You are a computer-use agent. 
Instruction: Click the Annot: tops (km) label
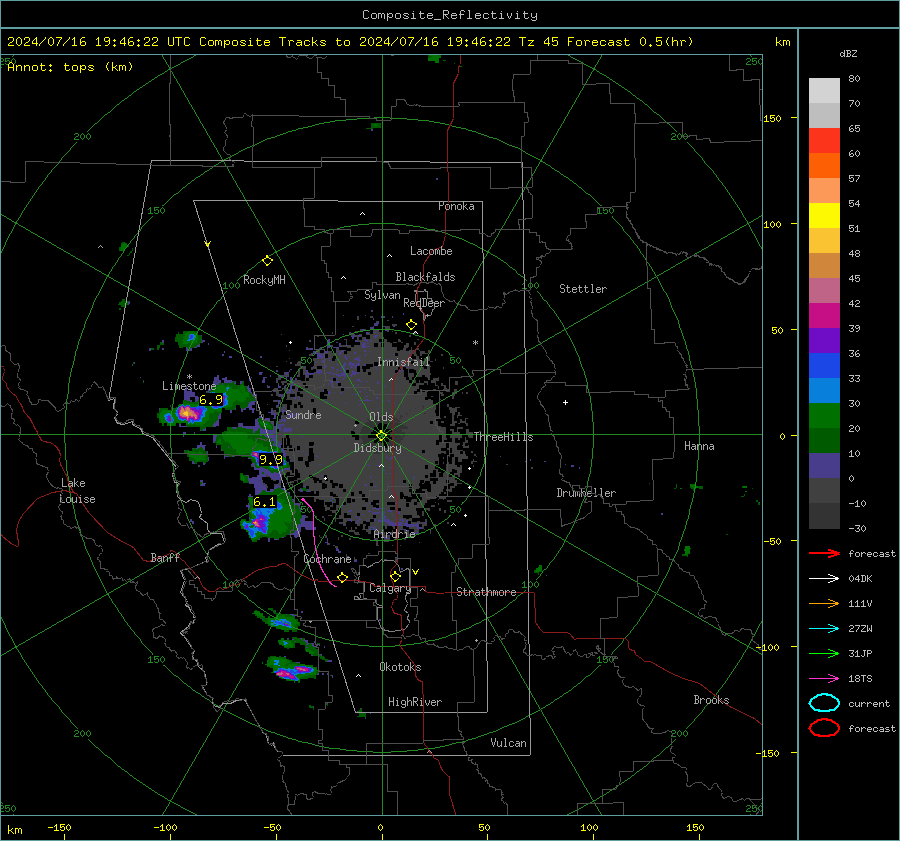70,67
